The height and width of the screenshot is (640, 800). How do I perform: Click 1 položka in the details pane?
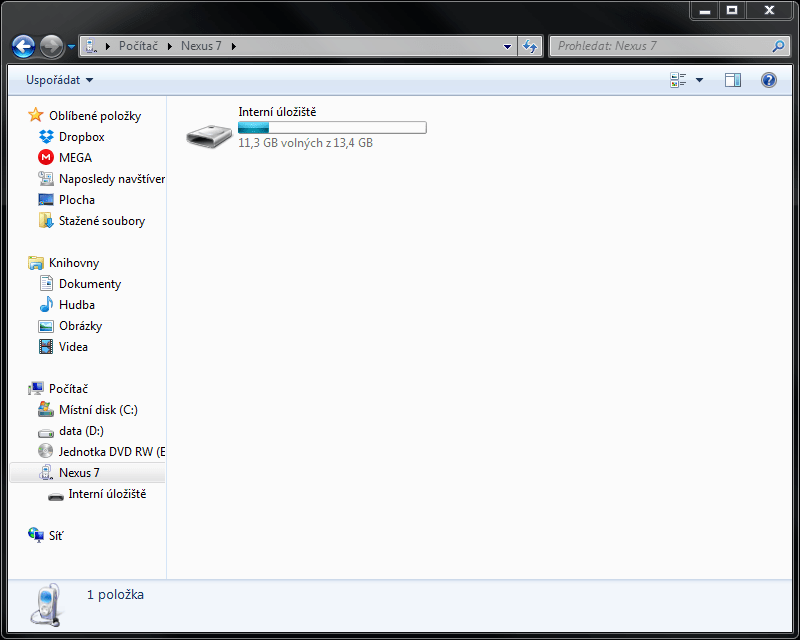point(115,595)
